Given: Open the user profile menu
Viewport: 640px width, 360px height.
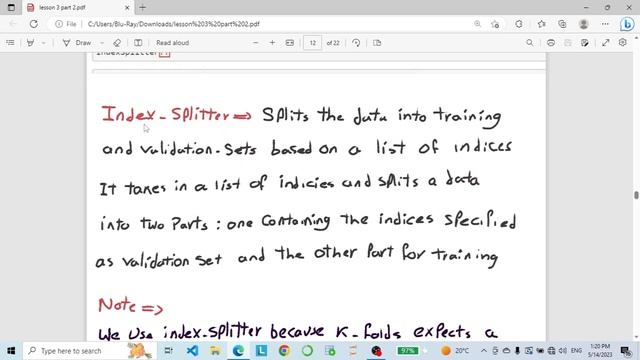Looking at the screenshot, I should tap(583, 24).
